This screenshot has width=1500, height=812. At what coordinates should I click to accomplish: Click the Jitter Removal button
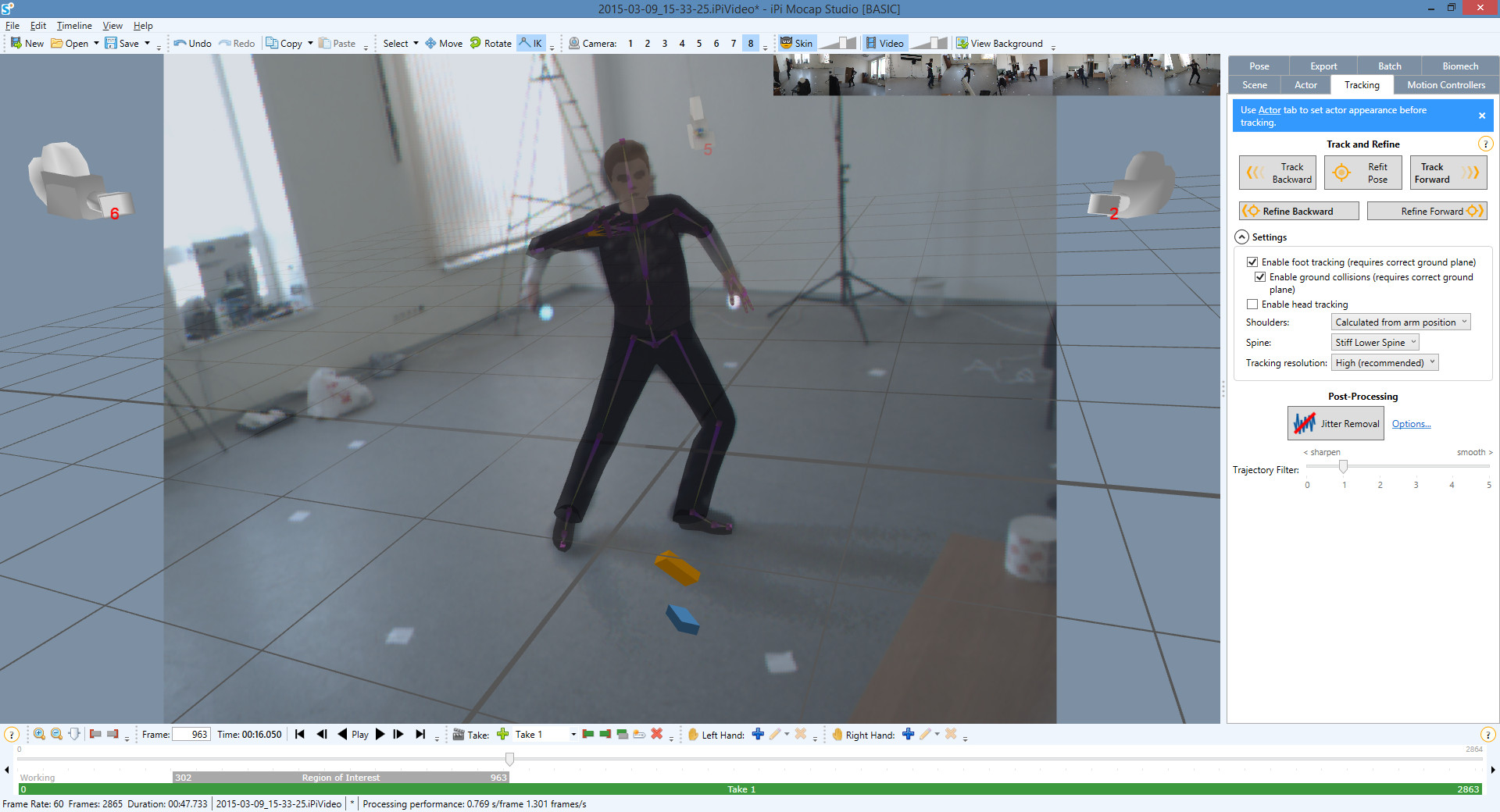[1335, 423]
